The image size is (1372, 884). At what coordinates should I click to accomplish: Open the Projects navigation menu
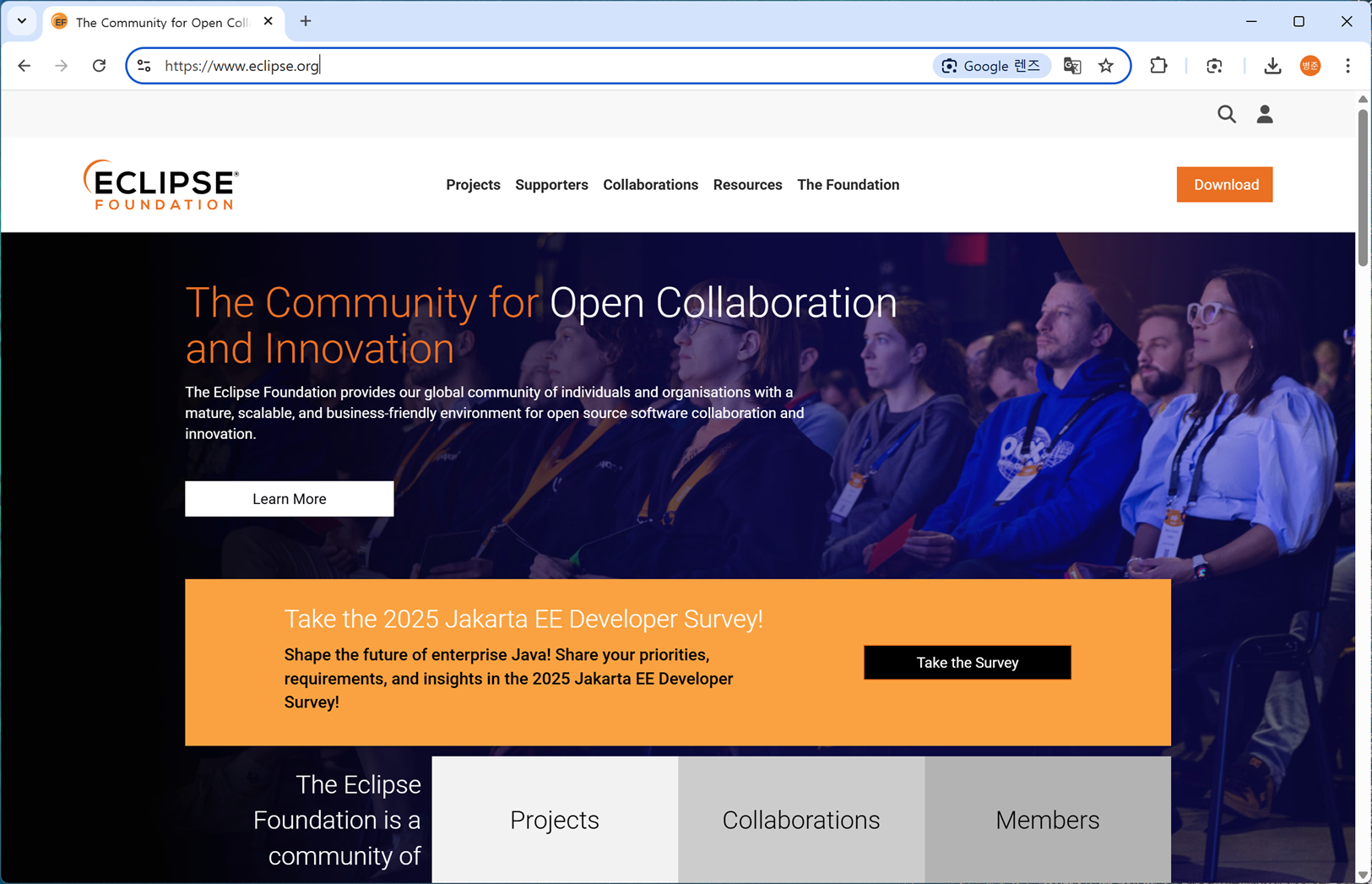473,185
